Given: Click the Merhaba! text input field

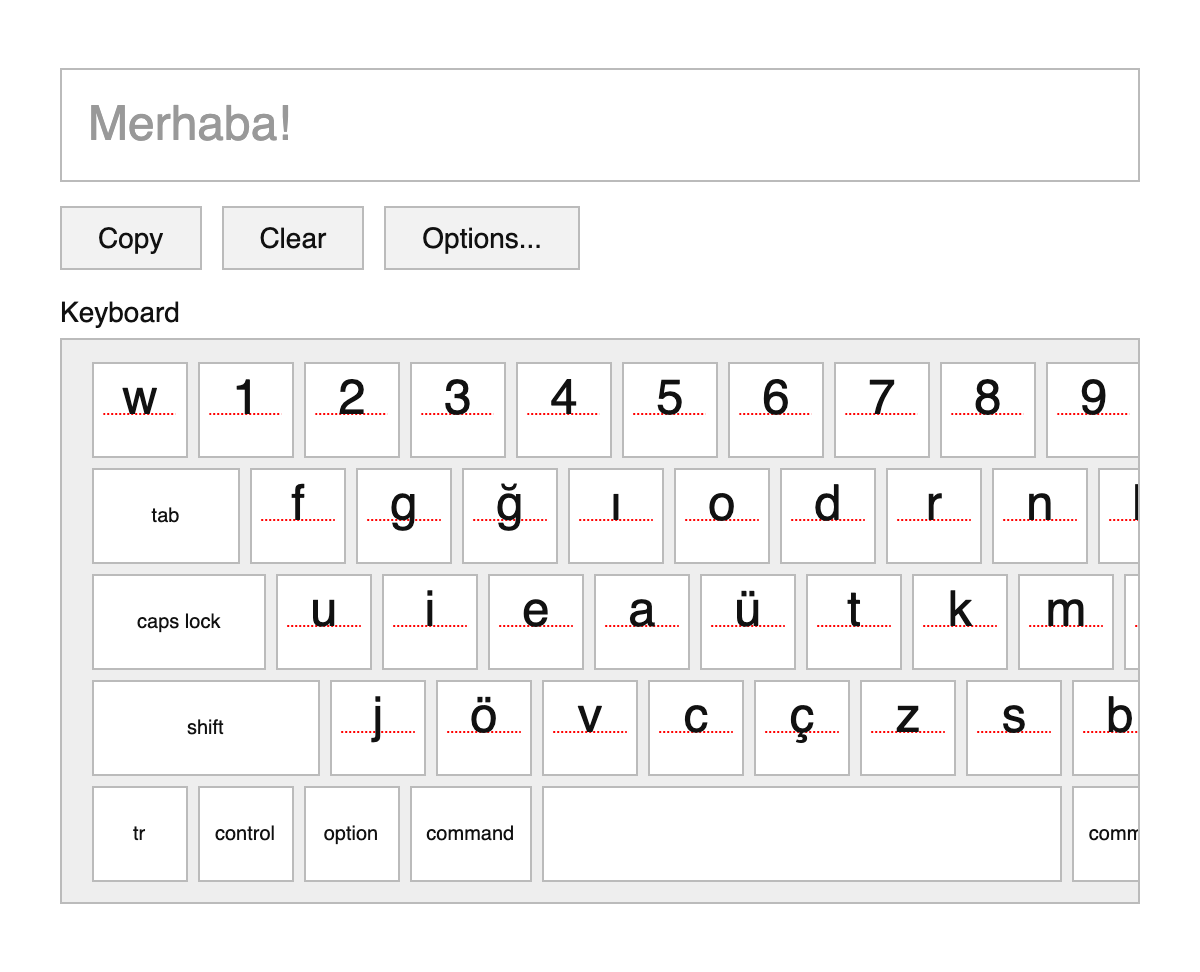Looking at the screenshot, I should pyautogui.click(x=599, y=125).
